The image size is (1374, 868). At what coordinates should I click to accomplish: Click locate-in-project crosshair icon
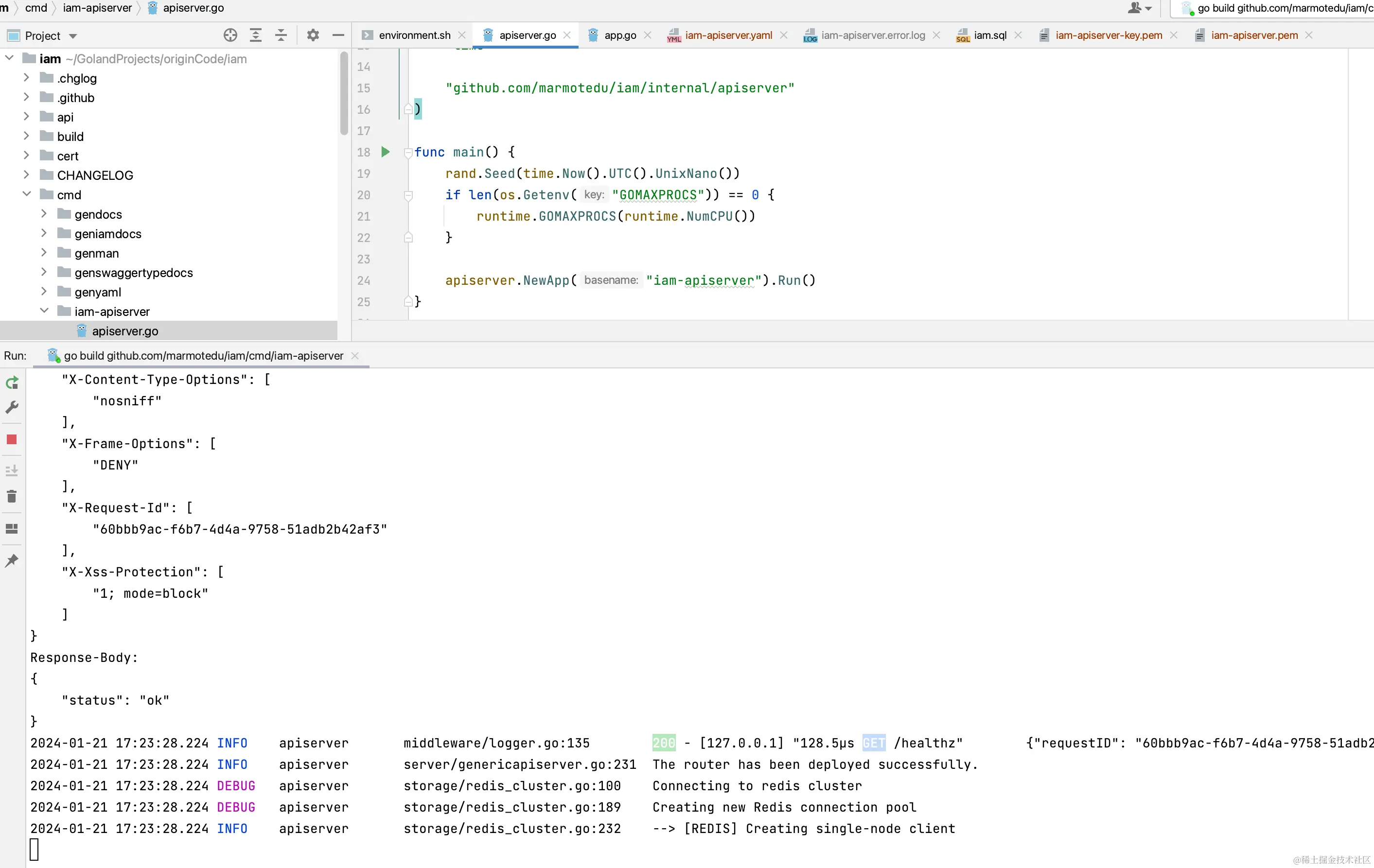pyautogui.click(x=230, y=35)
